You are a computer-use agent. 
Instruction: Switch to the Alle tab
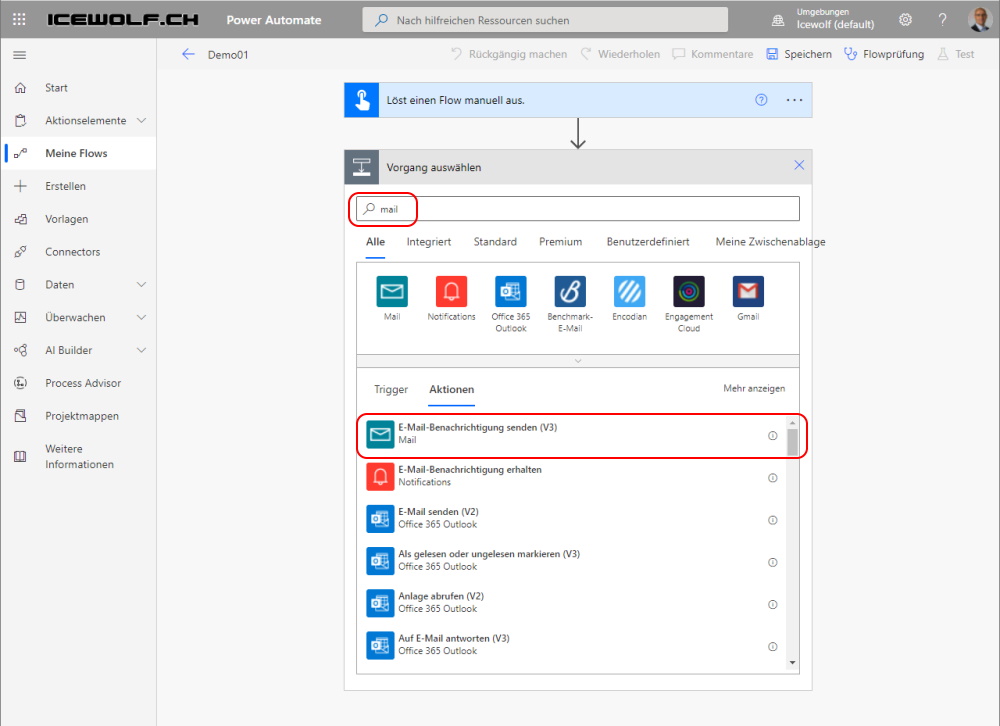tap(375, 242)
